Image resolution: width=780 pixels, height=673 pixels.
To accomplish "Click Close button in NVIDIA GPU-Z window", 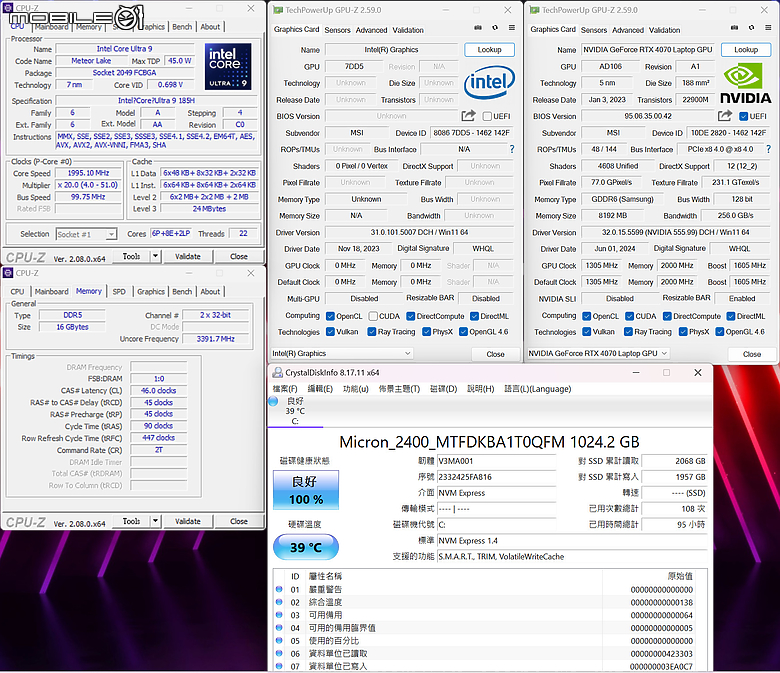I will click(x=752, y=354).
